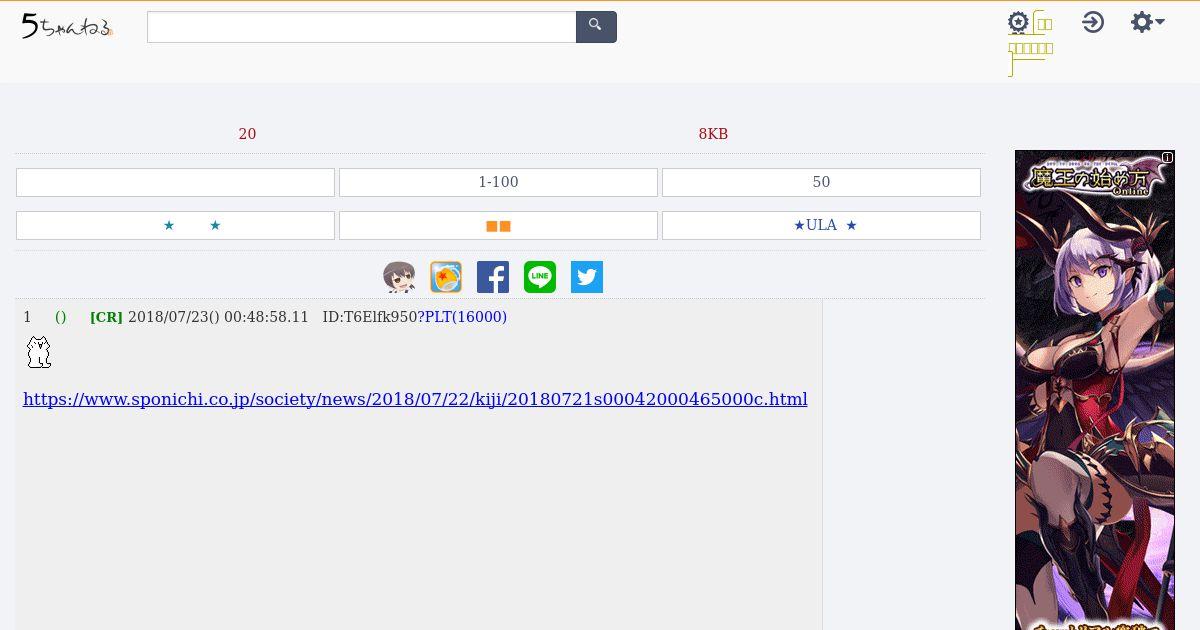Click post number 1
Screen dimensions: 1200x630
(x=27, y=317)
